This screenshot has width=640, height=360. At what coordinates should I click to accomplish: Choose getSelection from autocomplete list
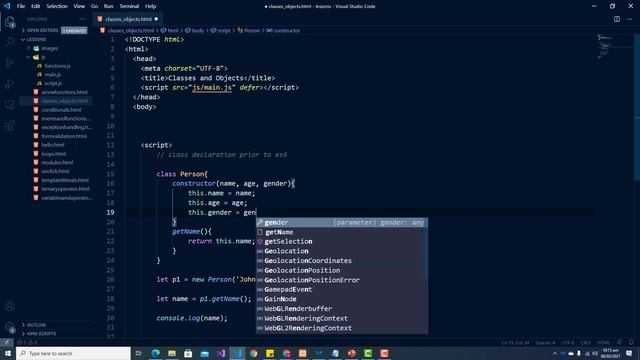coord(342,242)
